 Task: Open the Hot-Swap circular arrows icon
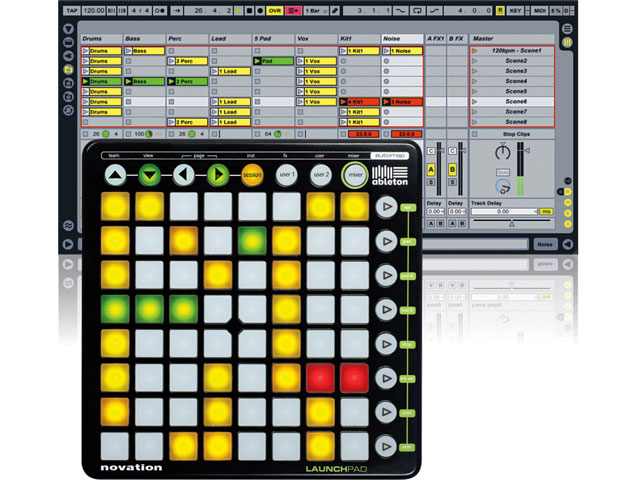tap(69, 110)
